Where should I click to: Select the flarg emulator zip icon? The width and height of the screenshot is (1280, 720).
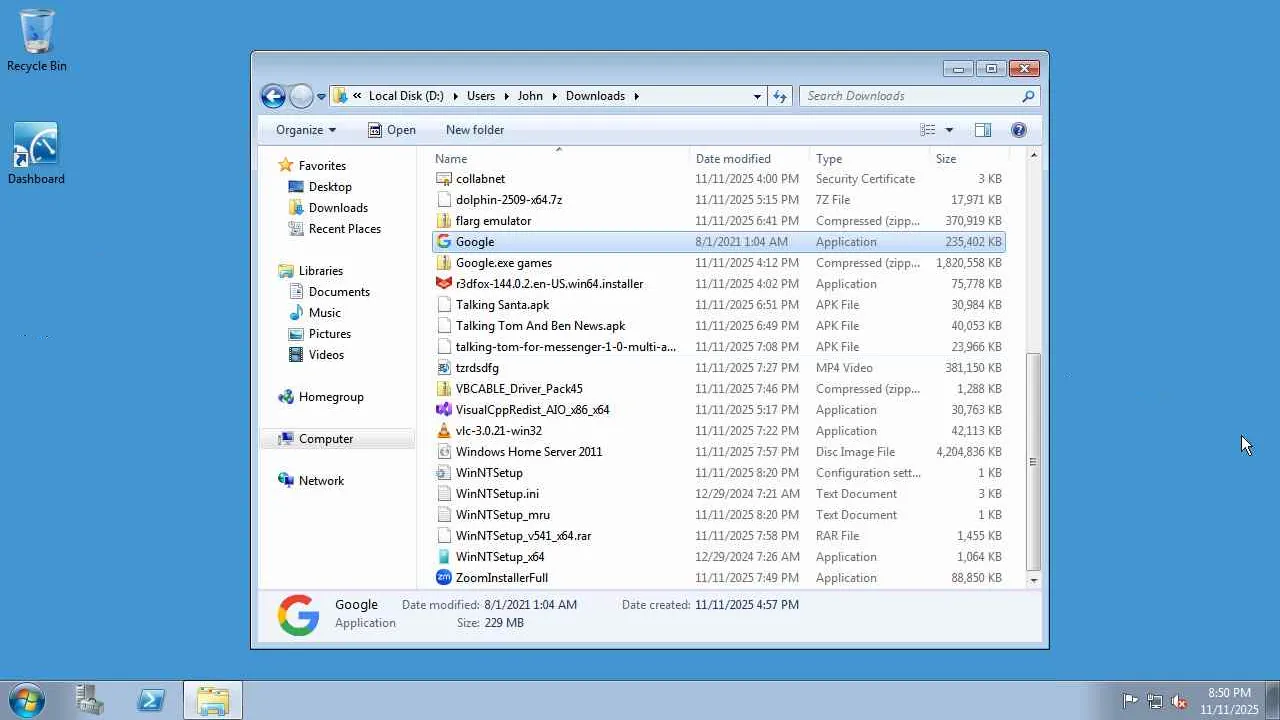pos(444,221)
